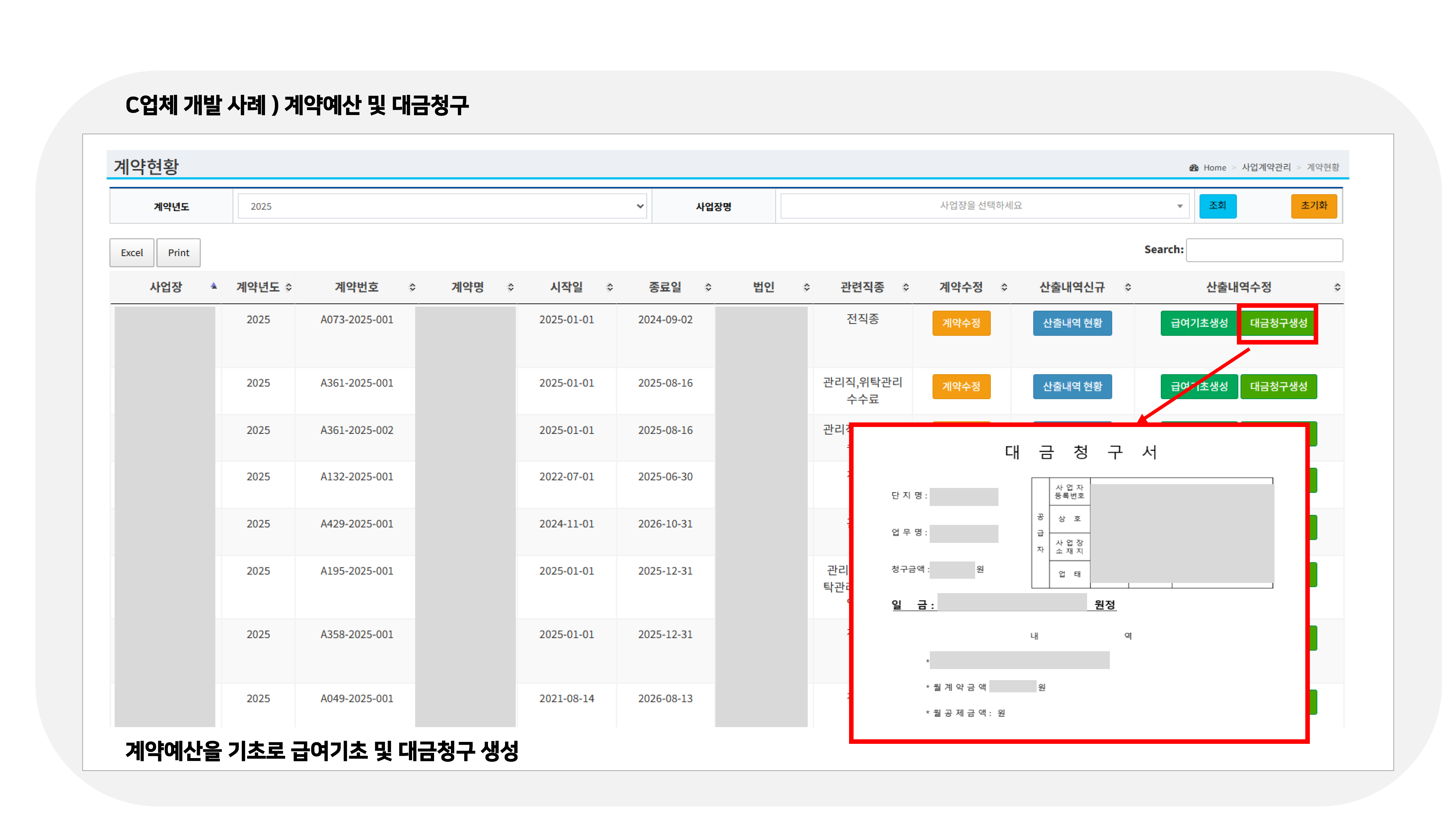This screenshot has width=1456, height=819.
Task: Click the end date 2024-09-02
Action: click(x=665, y=320)
